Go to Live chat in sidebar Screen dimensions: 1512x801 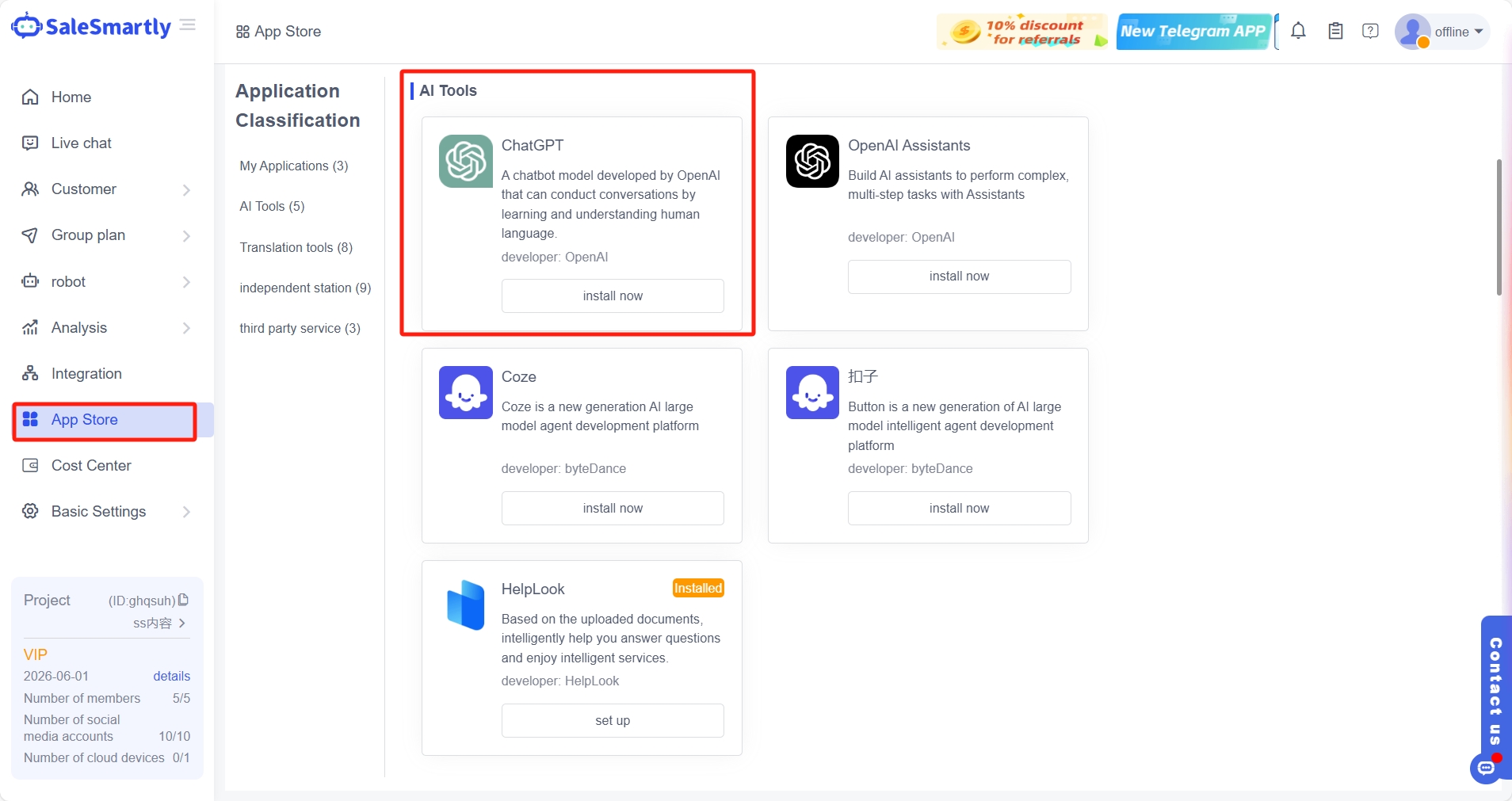[81, 143]
